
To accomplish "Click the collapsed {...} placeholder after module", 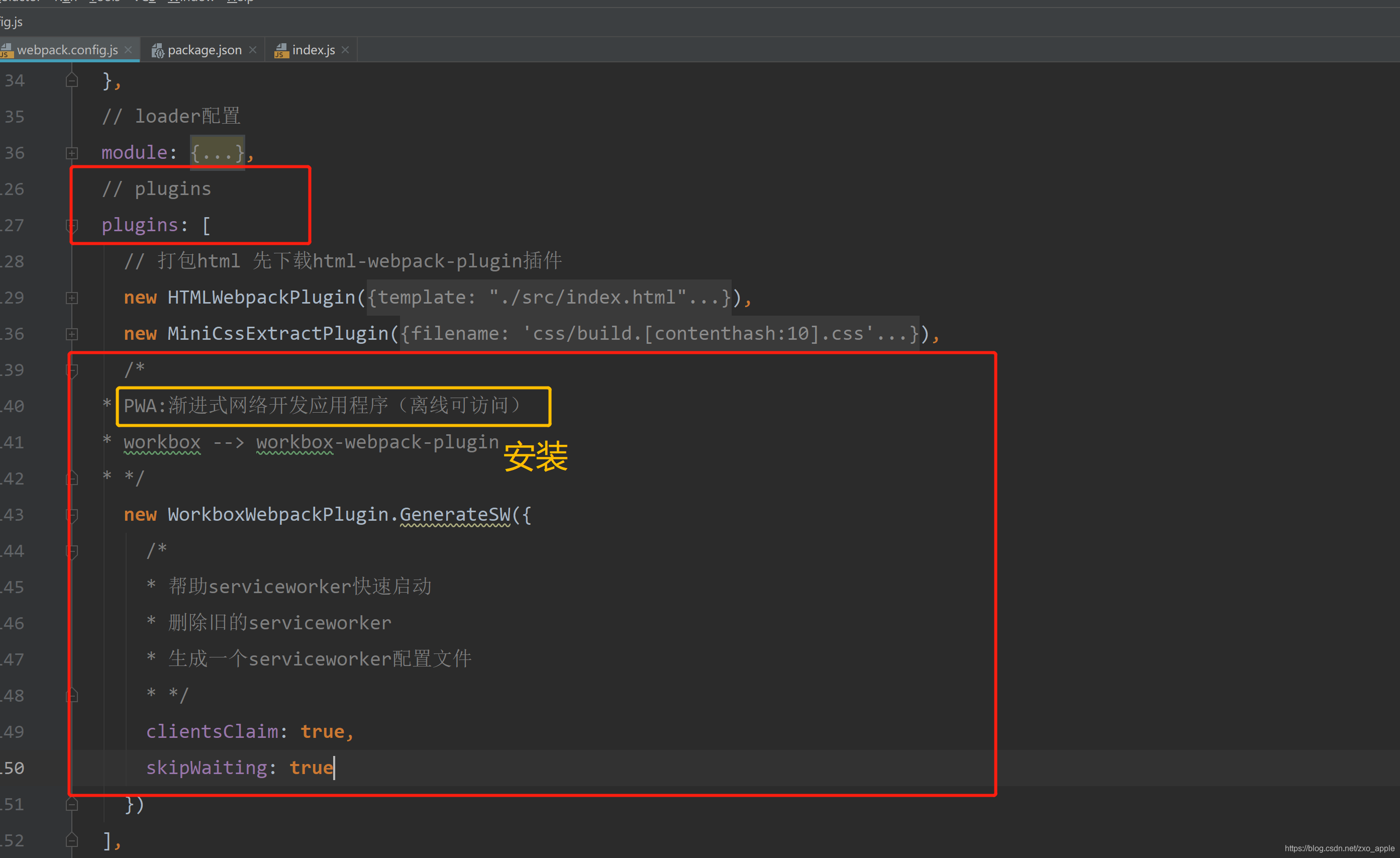I will pos(218,153).
